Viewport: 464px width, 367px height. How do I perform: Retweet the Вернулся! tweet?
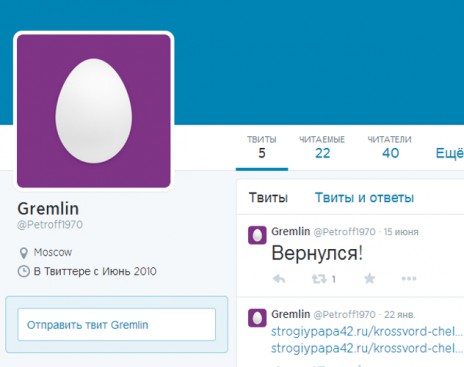tap(319, 279)
